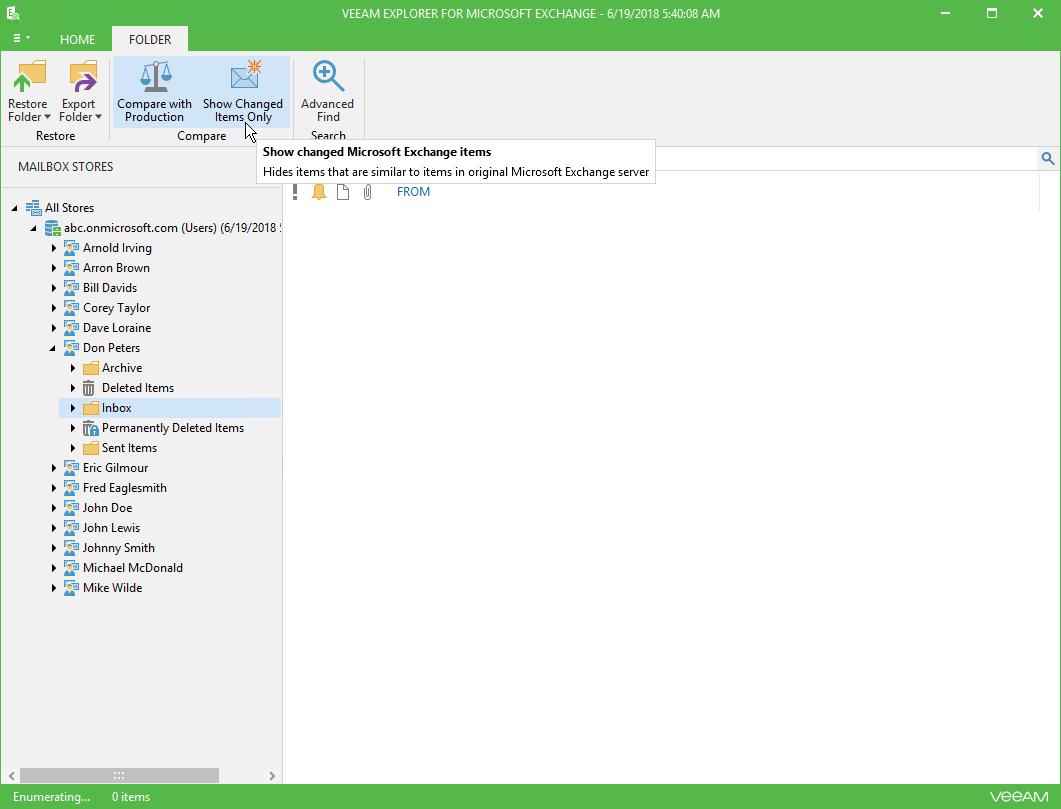Click Permanently Deleted Items locked trash icon

tap(91, 428)
